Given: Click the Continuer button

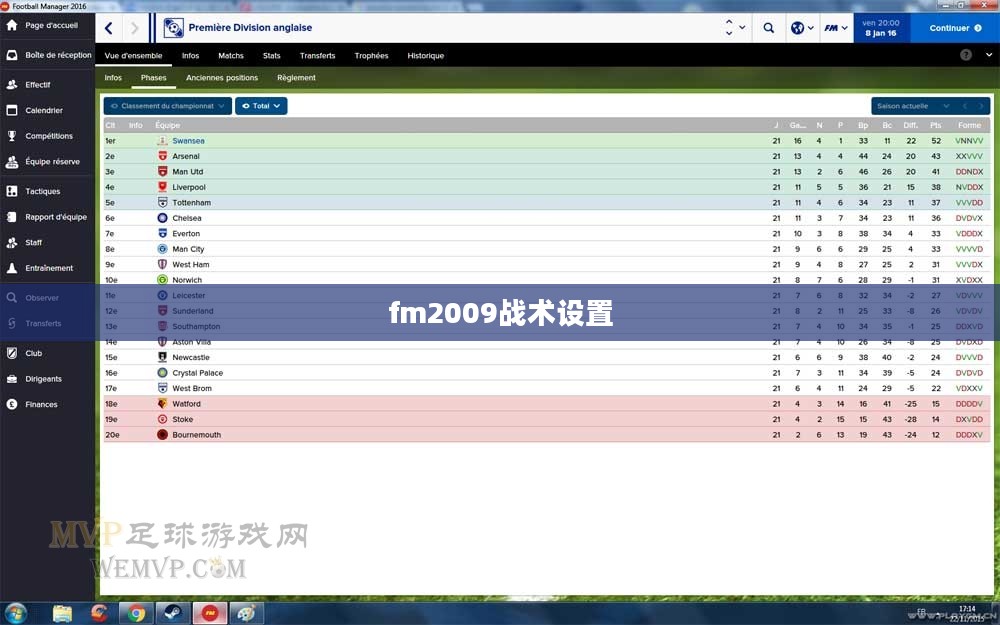Looking at the screenshot, I should click(x=955, y=28).
